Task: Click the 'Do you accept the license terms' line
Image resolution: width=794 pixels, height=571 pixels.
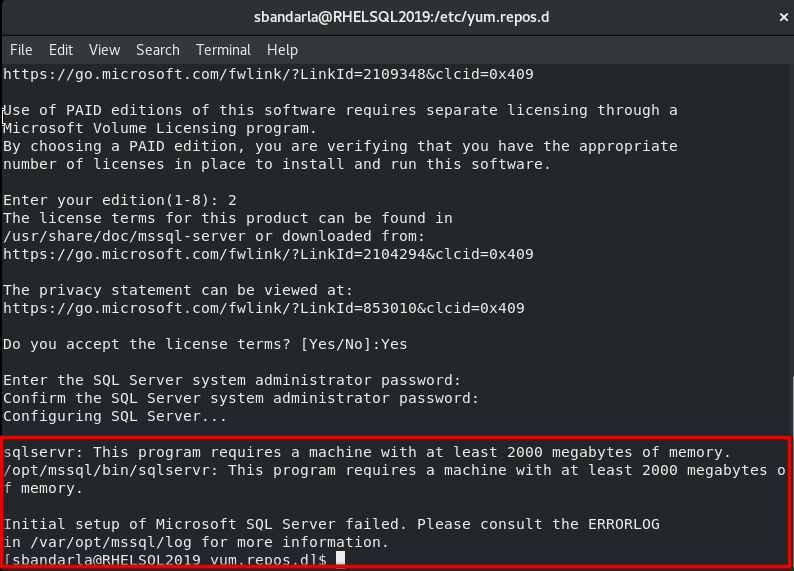Action: [x=205, y=344]
